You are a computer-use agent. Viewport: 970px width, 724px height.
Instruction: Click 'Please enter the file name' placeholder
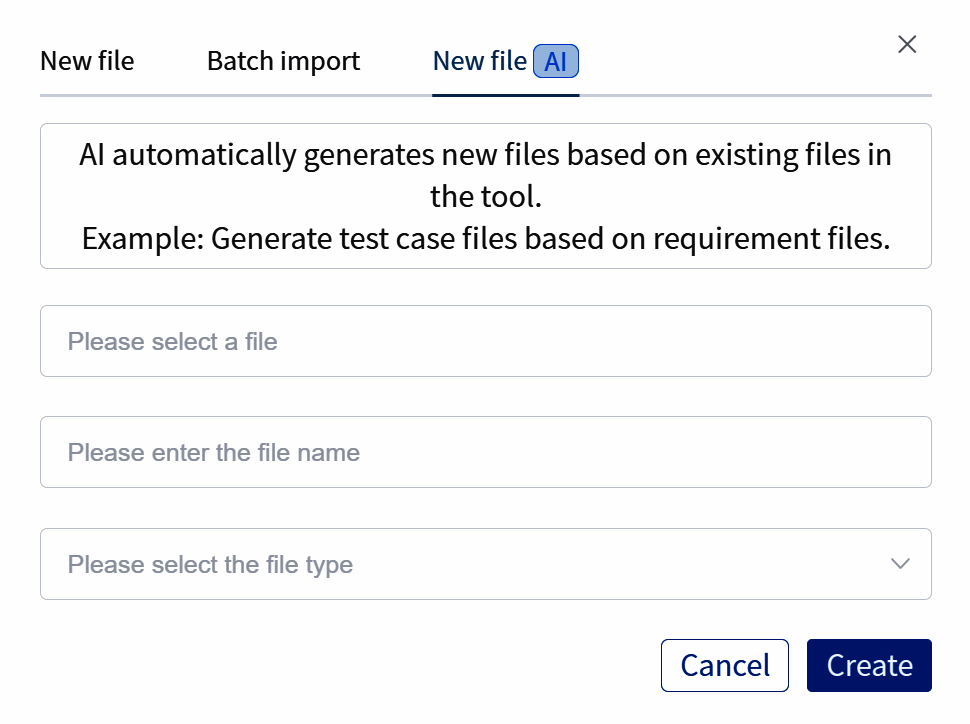pyautogui.click(x=214, y=453)
